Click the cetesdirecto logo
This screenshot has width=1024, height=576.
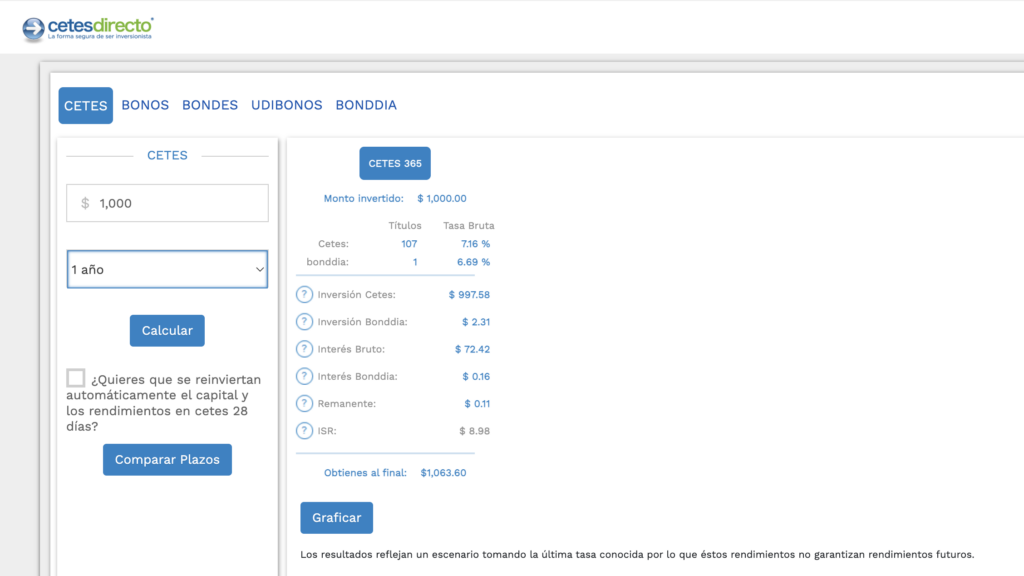coord(88,28)
